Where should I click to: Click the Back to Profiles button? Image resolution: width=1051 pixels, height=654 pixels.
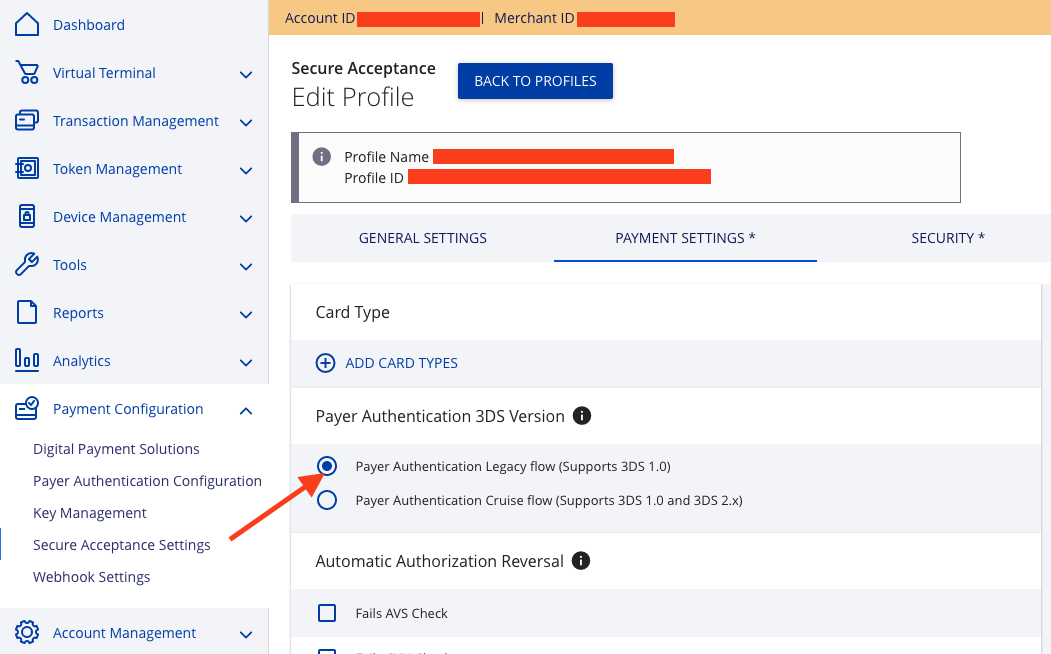pyautogui.click(x=535, y=81)
